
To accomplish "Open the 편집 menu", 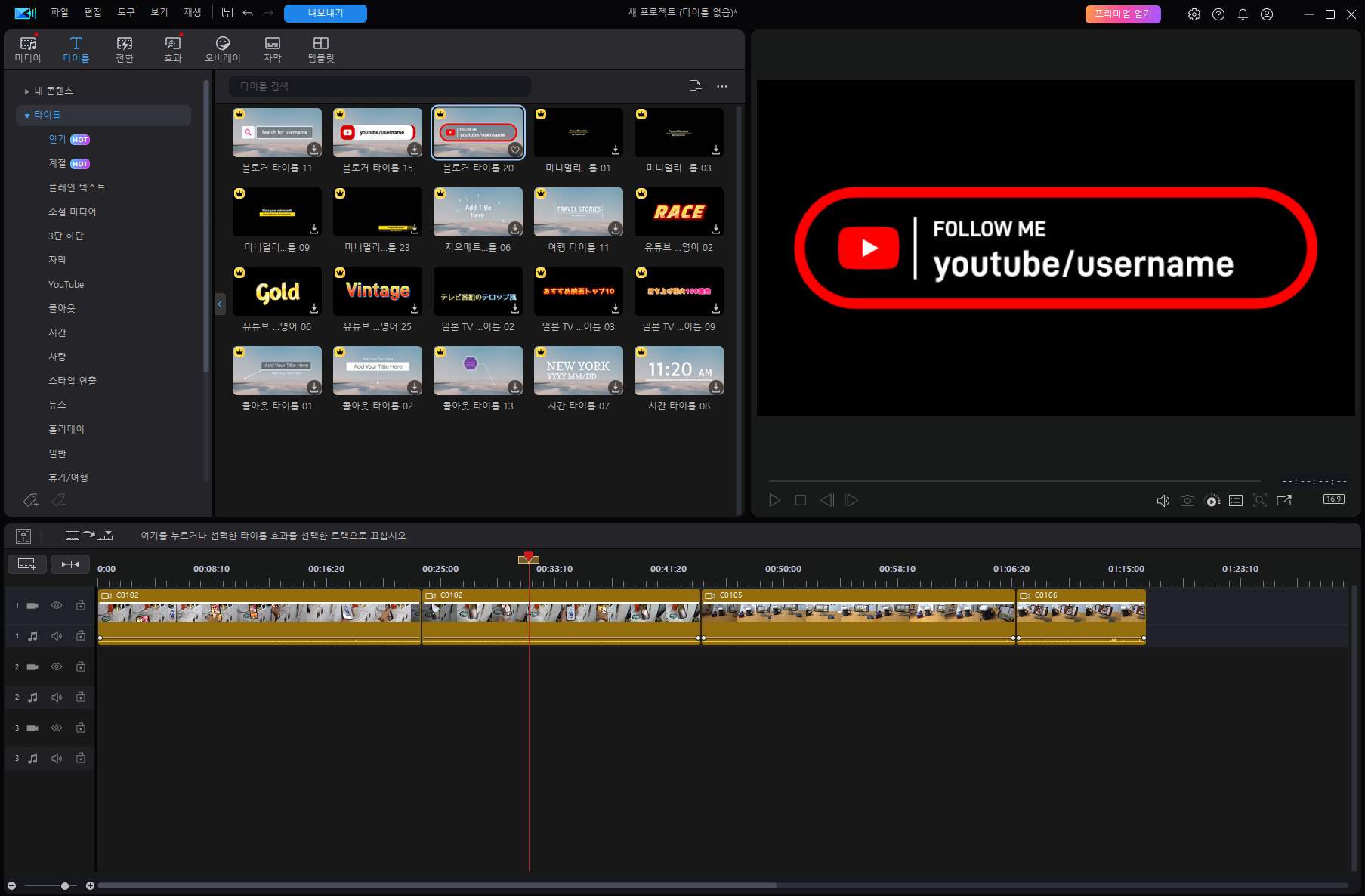I will tap(93, 13).
